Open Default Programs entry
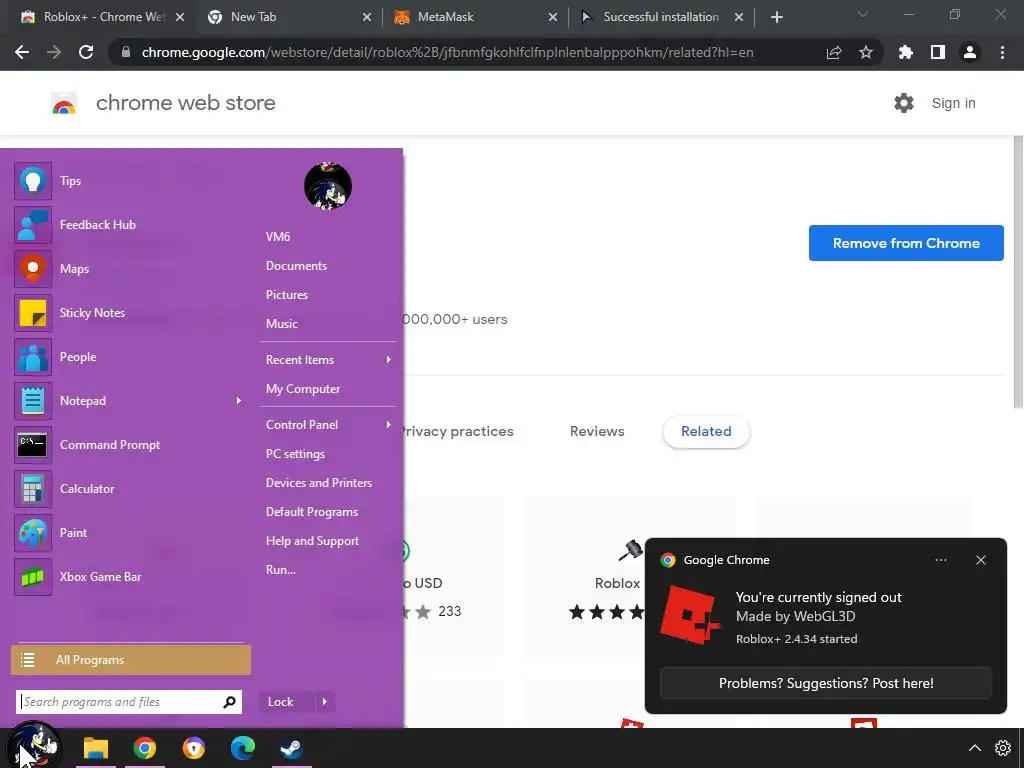Image resolution: width=1024 pixels, height=768 pixels. tap(312, 512)
